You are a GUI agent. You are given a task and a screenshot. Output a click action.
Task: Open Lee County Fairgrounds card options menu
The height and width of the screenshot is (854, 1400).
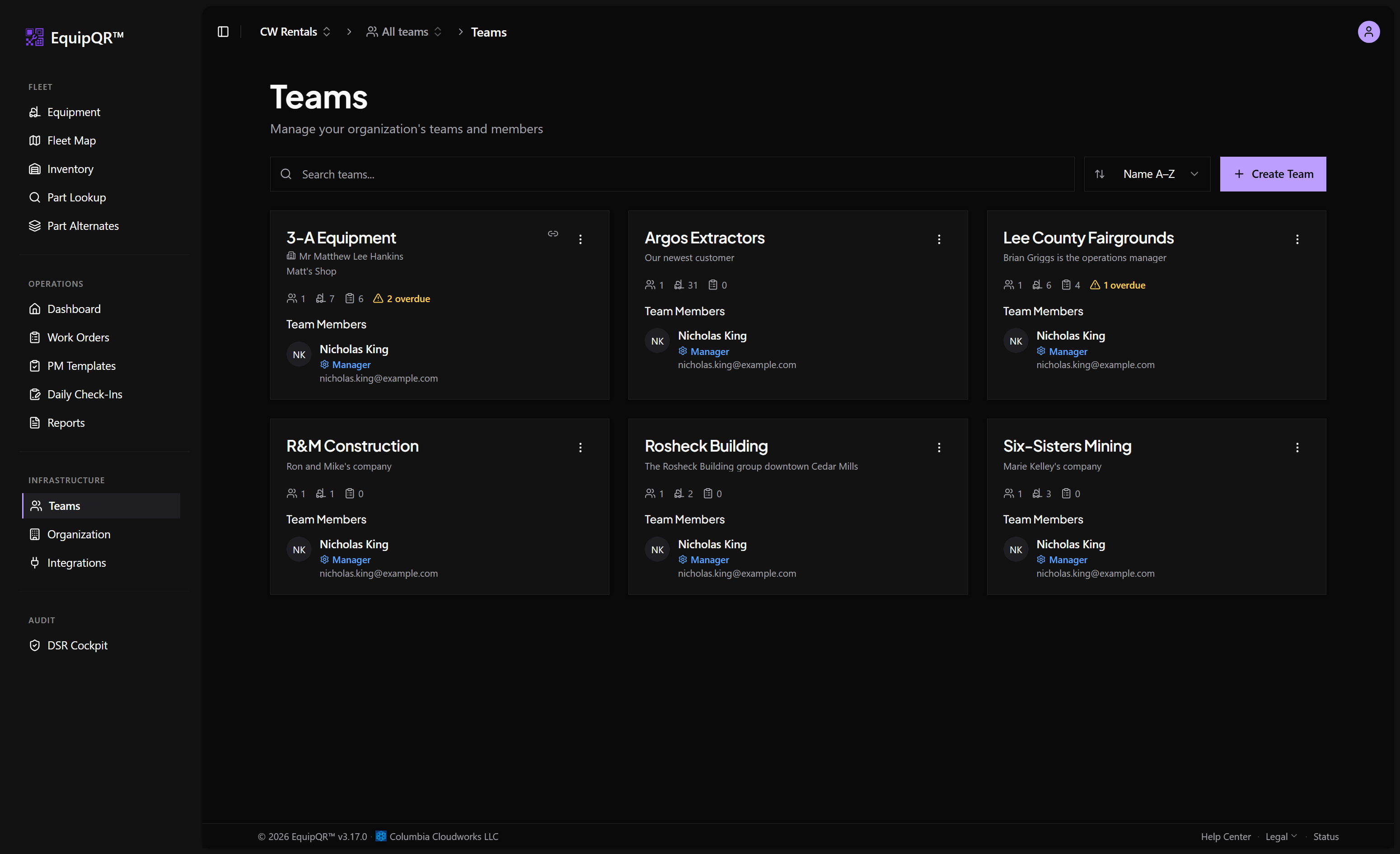point(1297,239)
